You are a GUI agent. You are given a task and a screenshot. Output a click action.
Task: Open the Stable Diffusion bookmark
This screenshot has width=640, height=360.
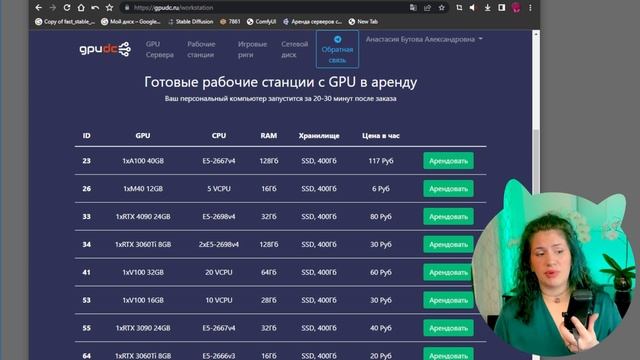point(191,22)
